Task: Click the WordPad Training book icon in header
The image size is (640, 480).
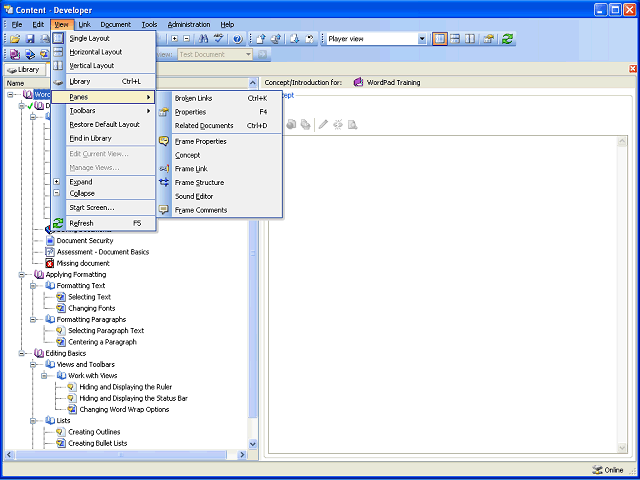Action: (x=358, y=82)
